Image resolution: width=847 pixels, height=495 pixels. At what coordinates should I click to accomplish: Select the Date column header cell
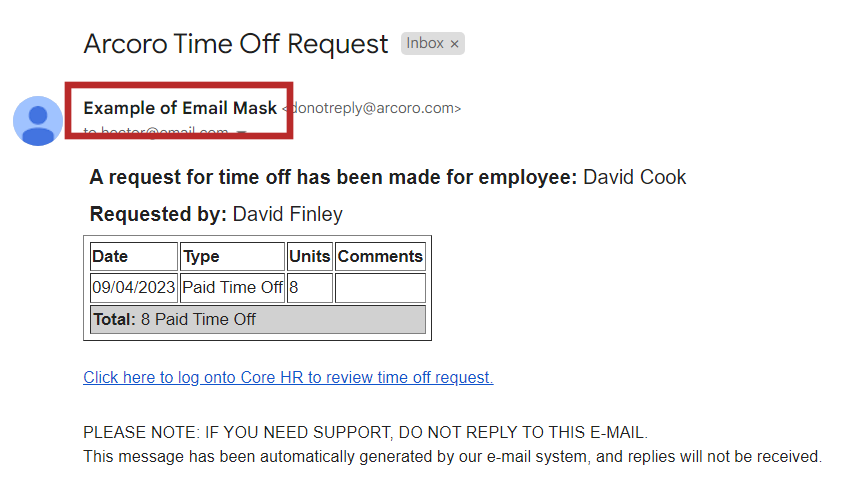click(133, 257)
